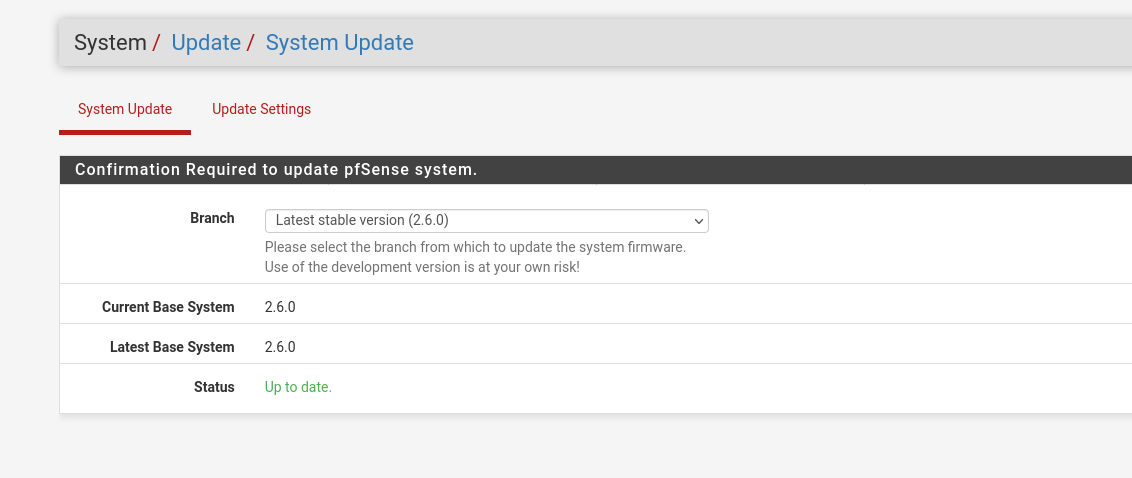Open the Update breadcrumb link

pos(206,43)
